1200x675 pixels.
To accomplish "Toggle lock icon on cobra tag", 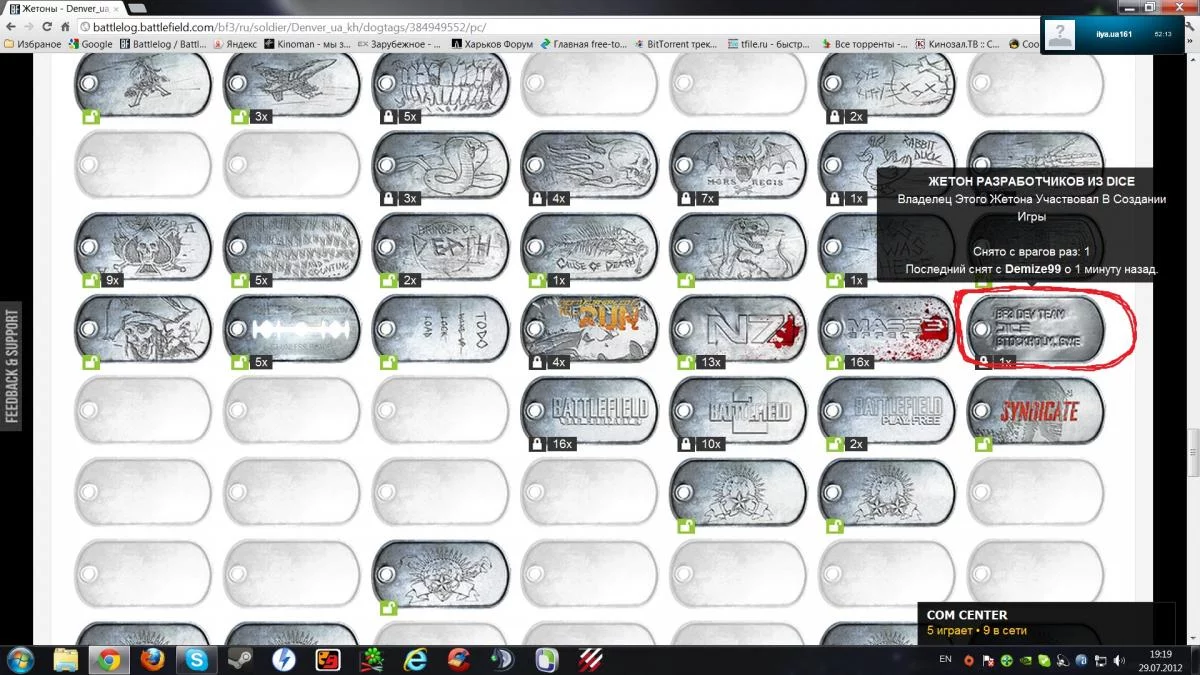I will 388,198.
